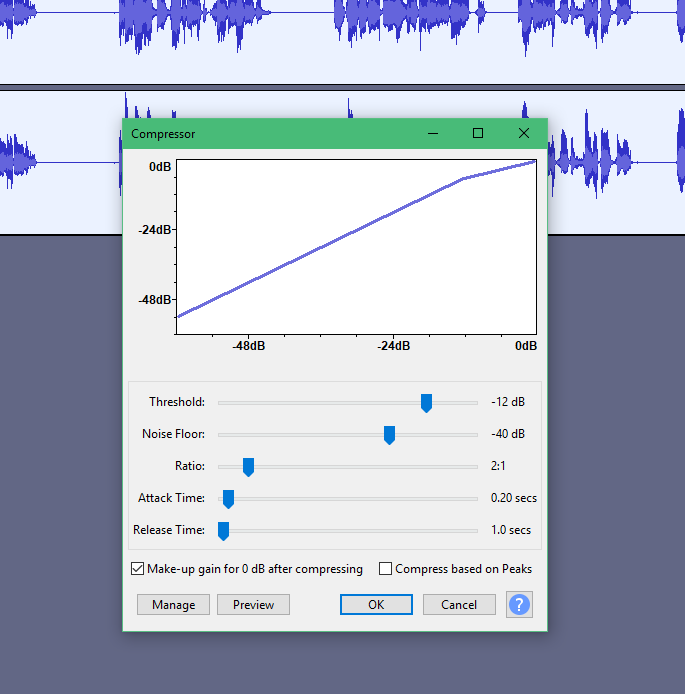
Task: Click the Ratio label
Action: pos(190,466)
